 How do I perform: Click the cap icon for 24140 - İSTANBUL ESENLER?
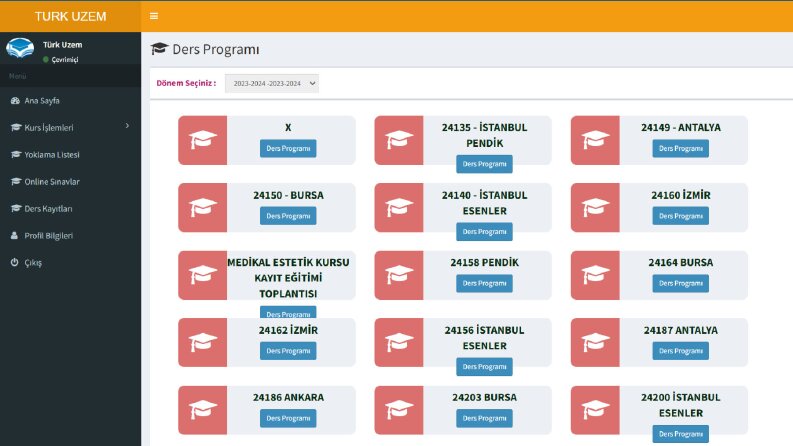[x=399, y=207]
